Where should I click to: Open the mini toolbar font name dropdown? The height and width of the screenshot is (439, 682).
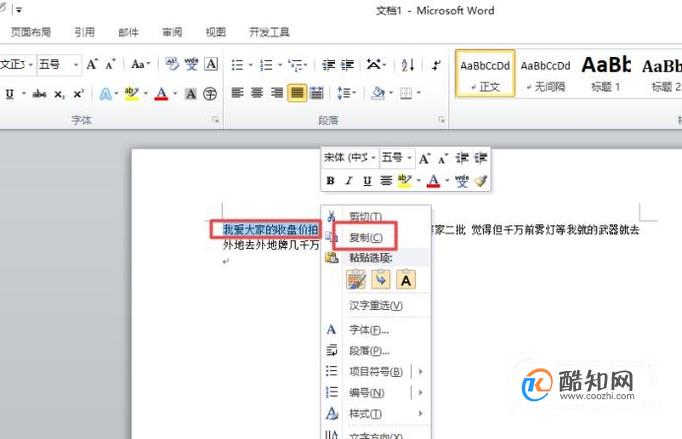coord(373,158)
